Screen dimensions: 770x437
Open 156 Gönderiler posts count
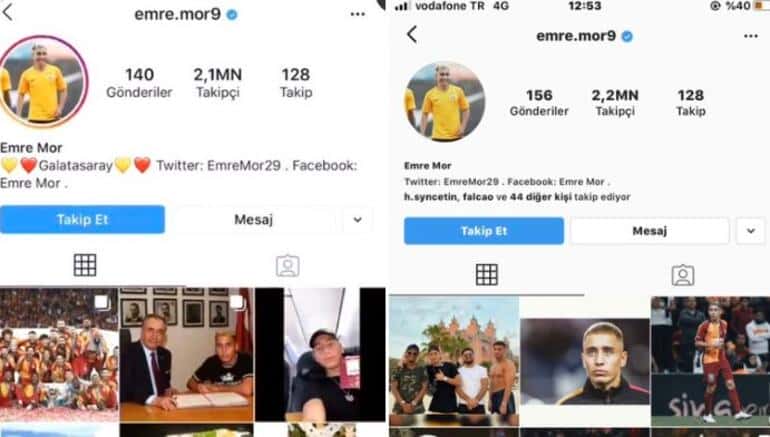[539, 103]
